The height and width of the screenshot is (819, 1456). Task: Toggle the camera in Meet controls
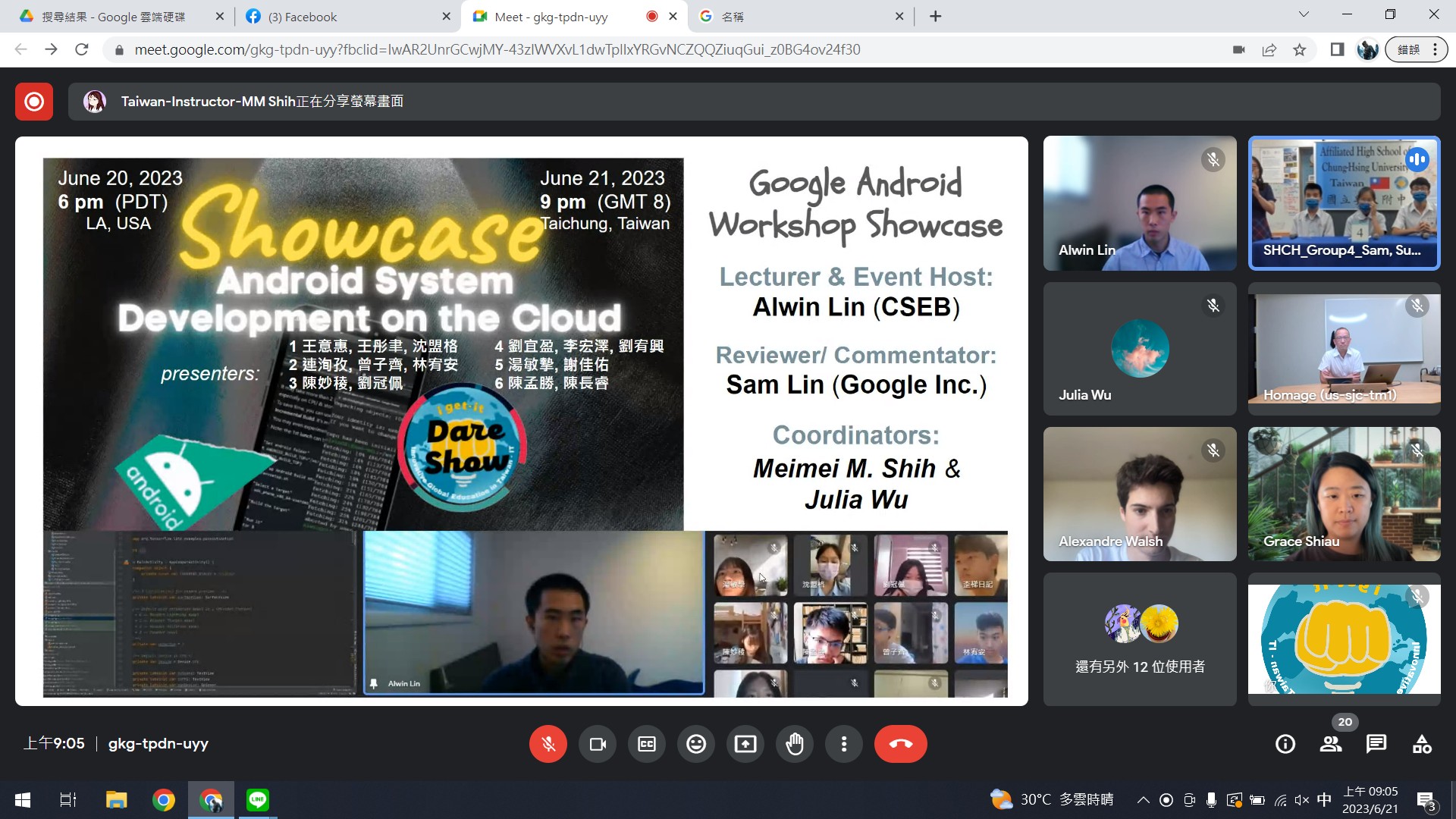tap(598, 744)
